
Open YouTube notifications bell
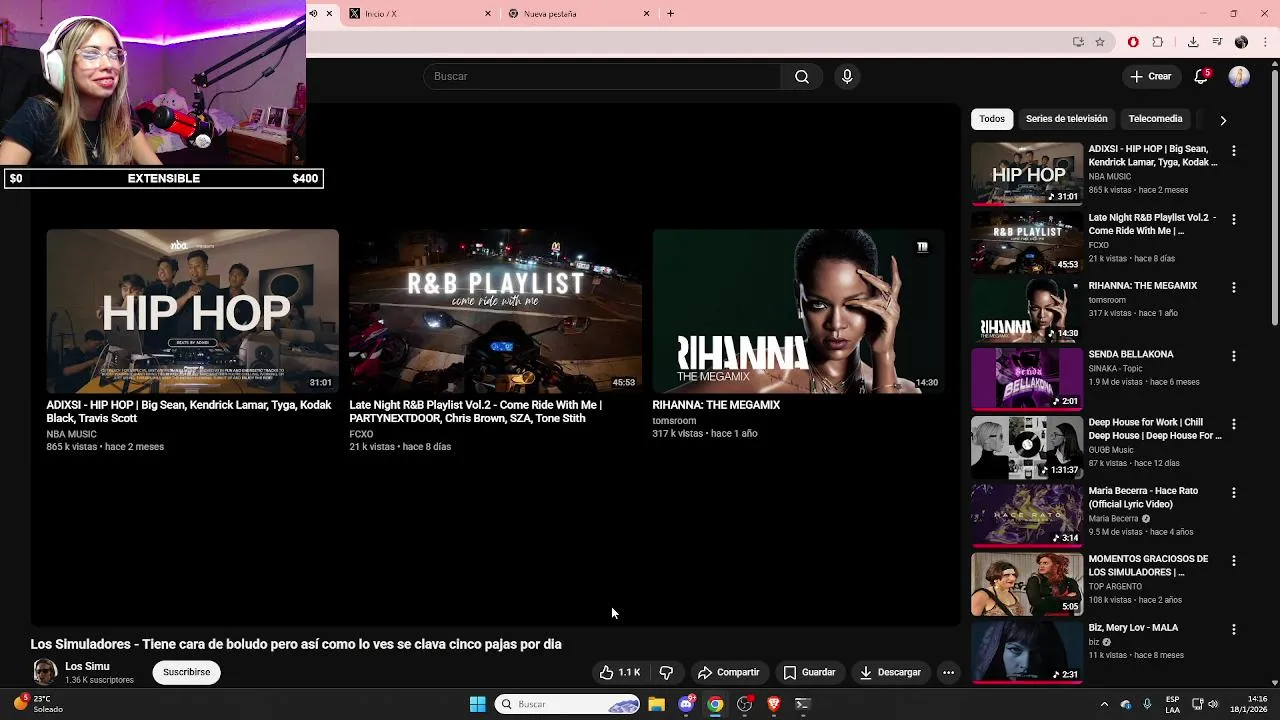1202,77
